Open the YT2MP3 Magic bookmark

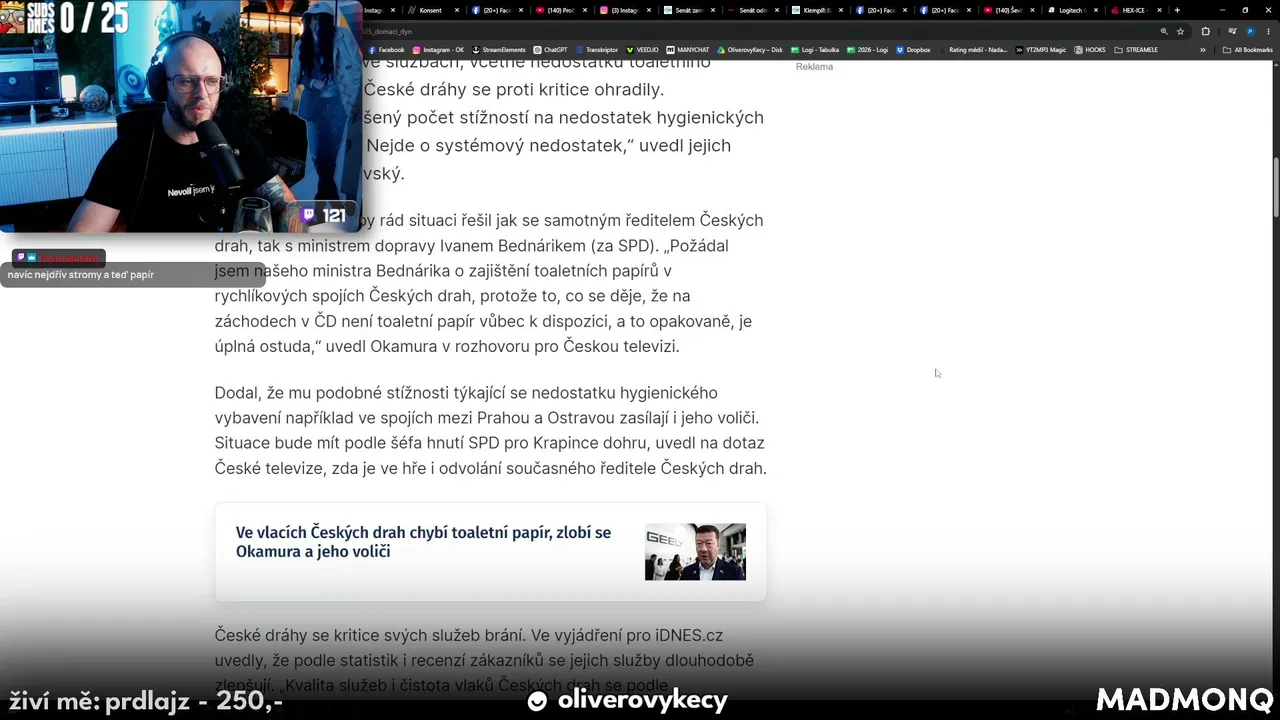pyautogui.click(x=1041, y=50)
